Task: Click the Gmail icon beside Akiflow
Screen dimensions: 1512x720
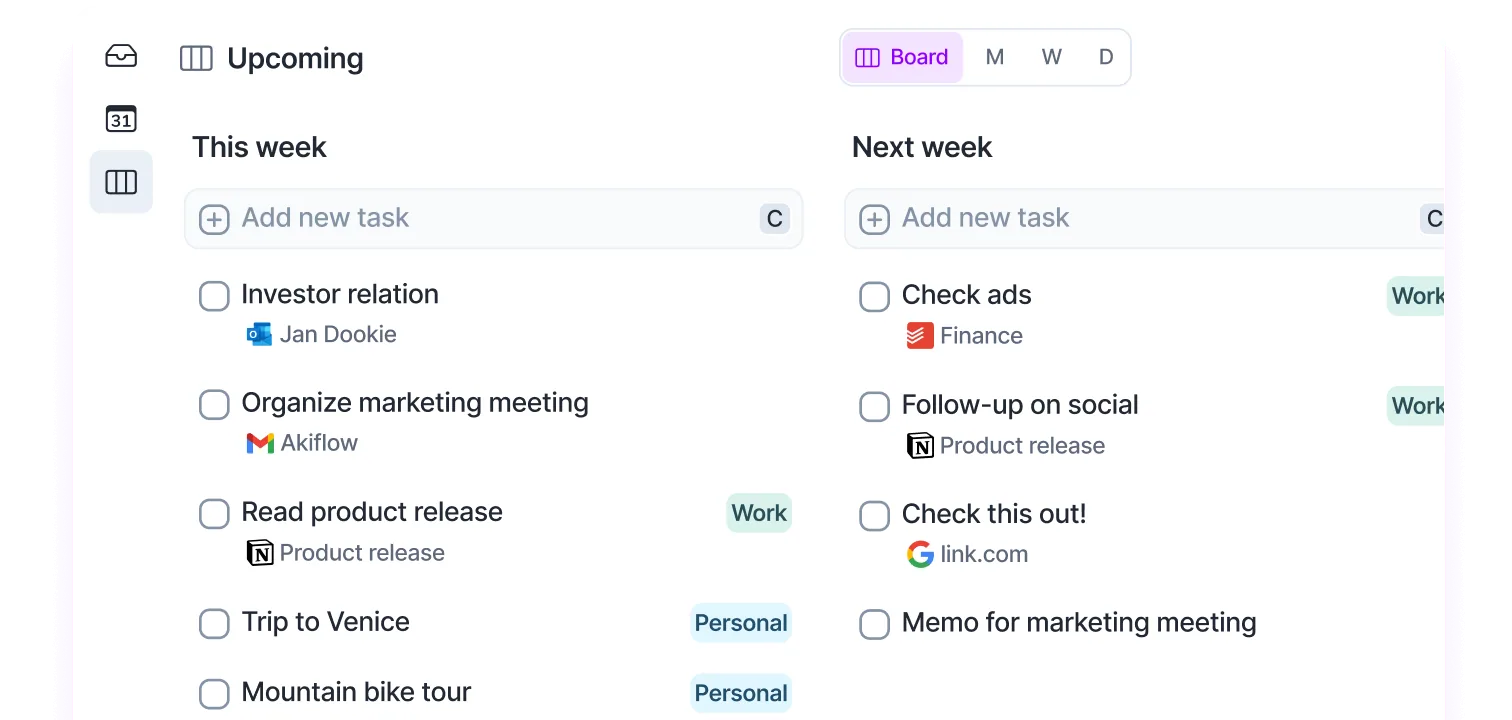Action: (x=260, y=443)
